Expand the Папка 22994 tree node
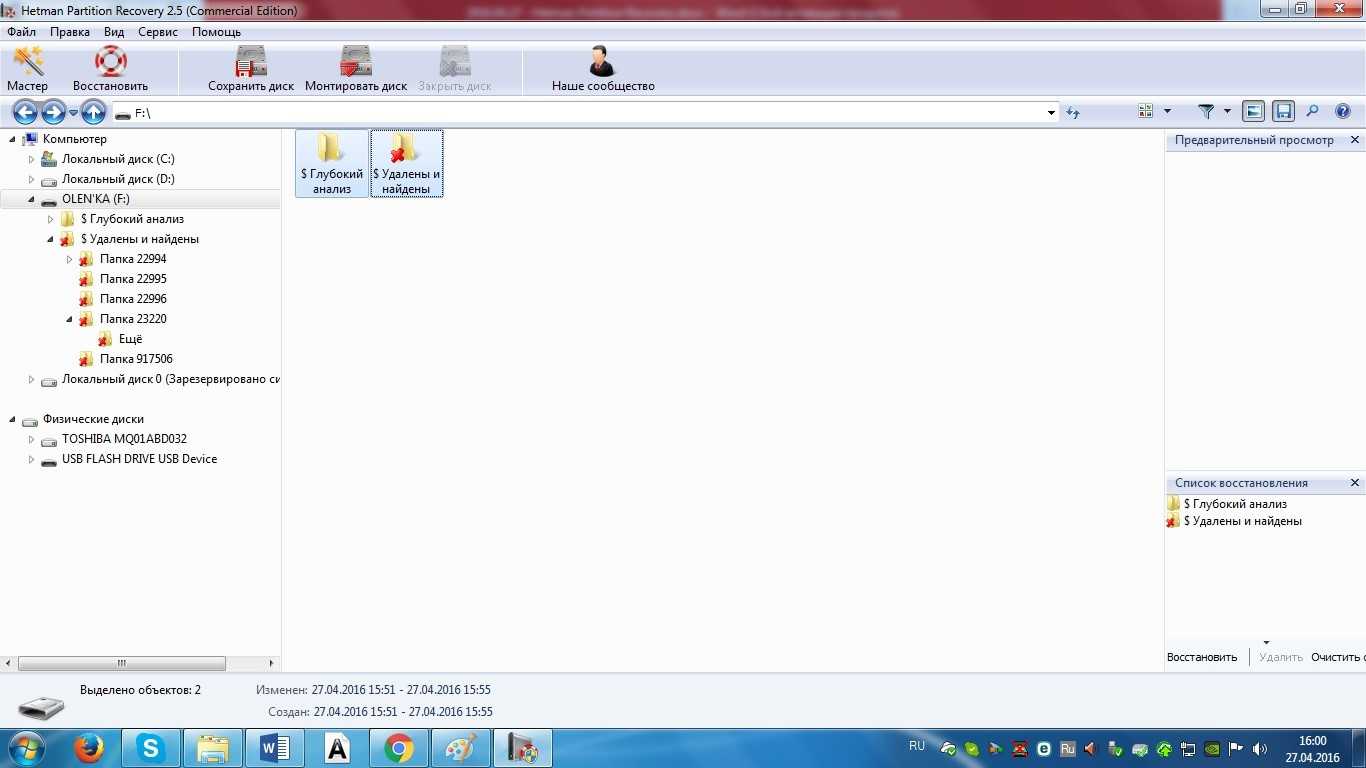Screen dimensions: 1366x768 69,259
